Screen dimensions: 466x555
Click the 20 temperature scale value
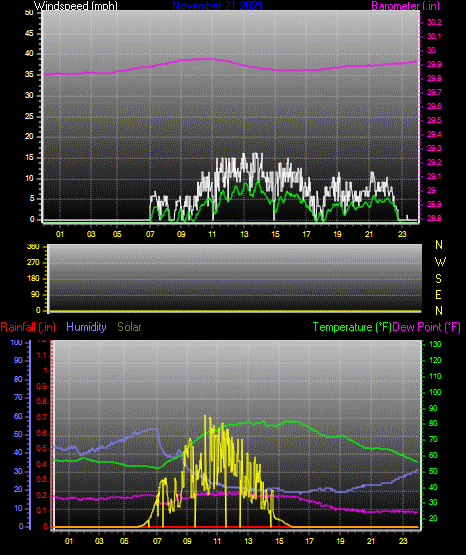433,518
